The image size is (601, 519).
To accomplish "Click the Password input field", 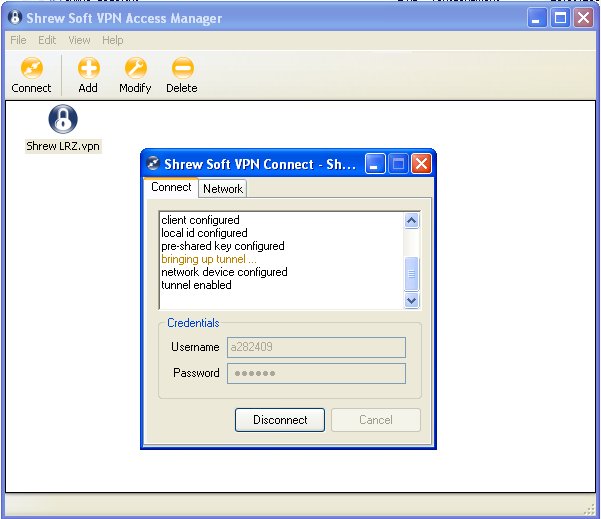I will tap(316, 373).
